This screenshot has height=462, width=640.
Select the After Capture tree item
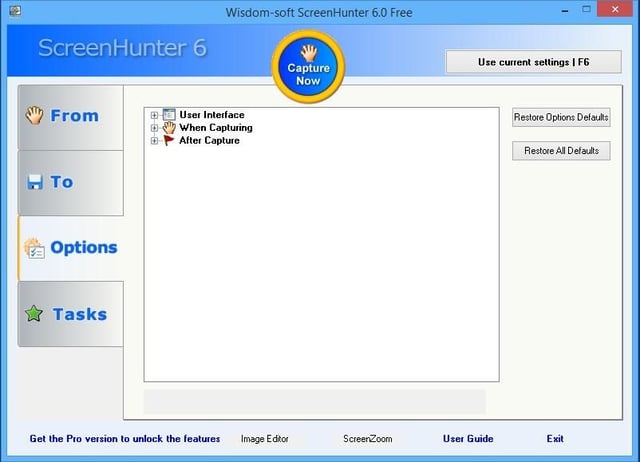point(209,140)
